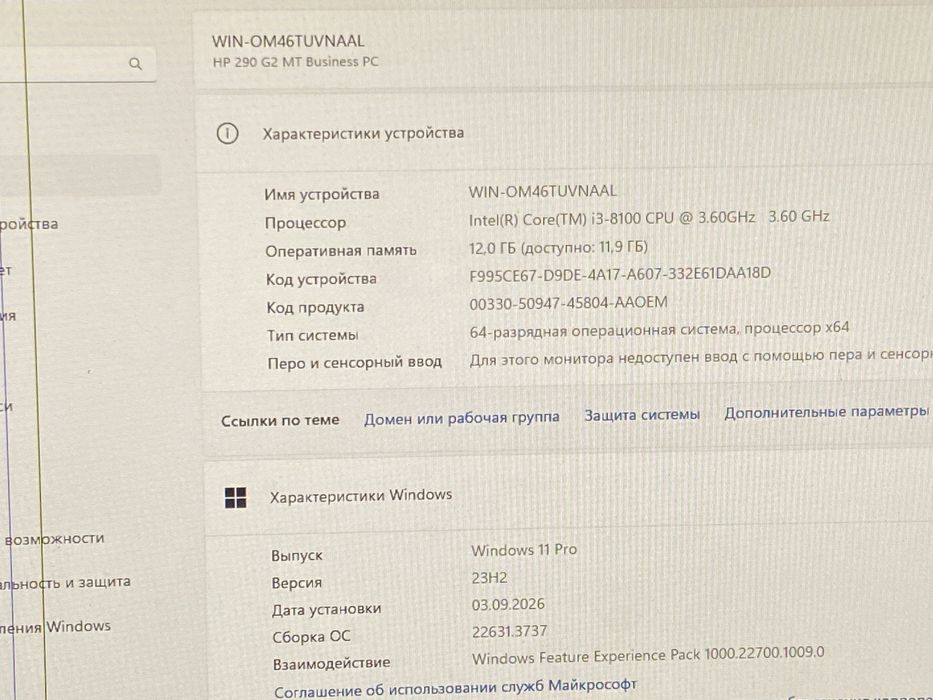Click the Windows 11 Pro edition value
Screen dimensions: 933x700
click(x=524, y=550)
